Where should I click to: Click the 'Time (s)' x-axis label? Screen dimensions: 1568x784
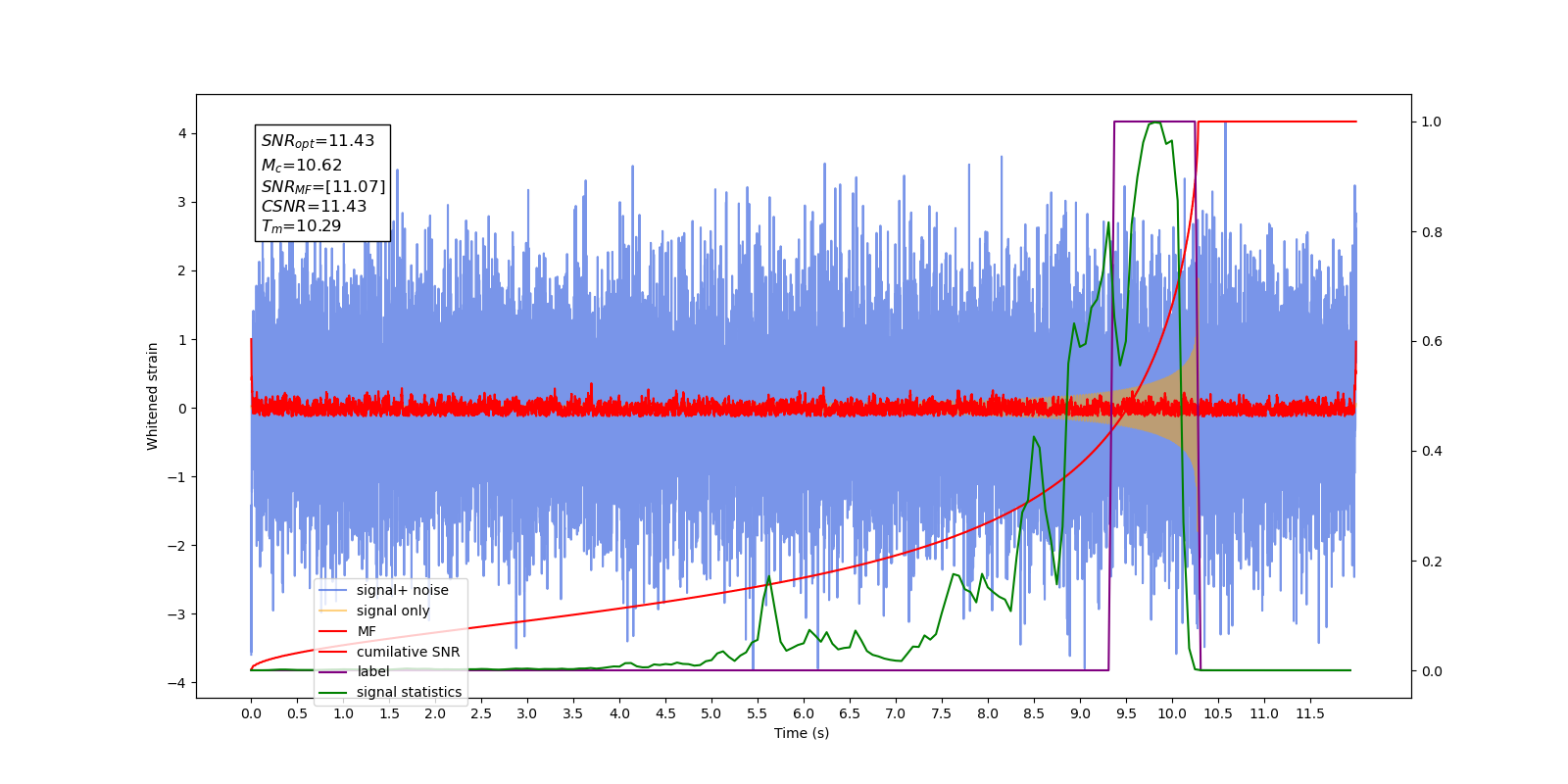[x=802, y=733]
